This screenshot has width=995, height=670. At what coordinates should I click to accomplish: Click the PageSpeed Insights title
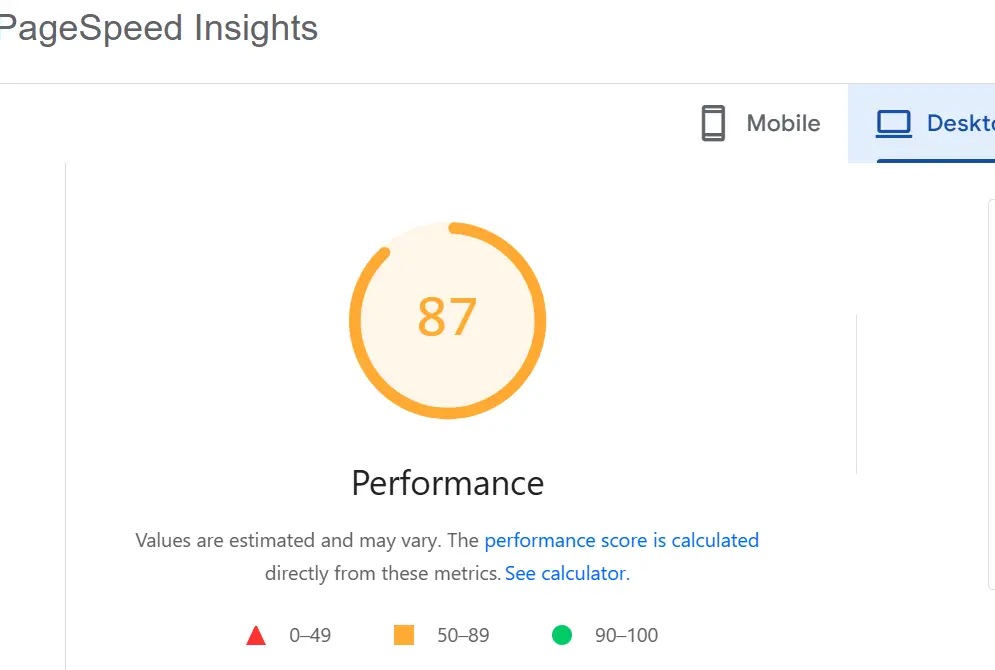pyautogui.click(x=159, y=28)
